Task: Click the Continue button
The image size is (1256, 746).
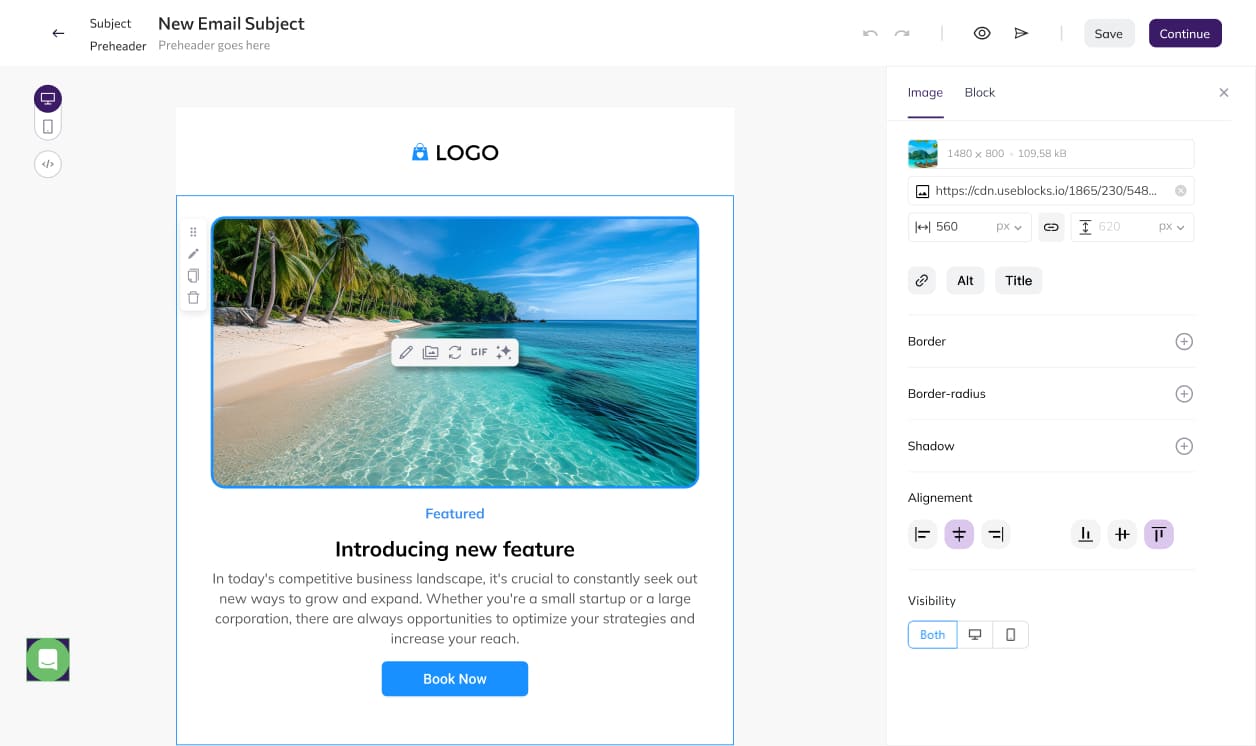Action: 1184,33
